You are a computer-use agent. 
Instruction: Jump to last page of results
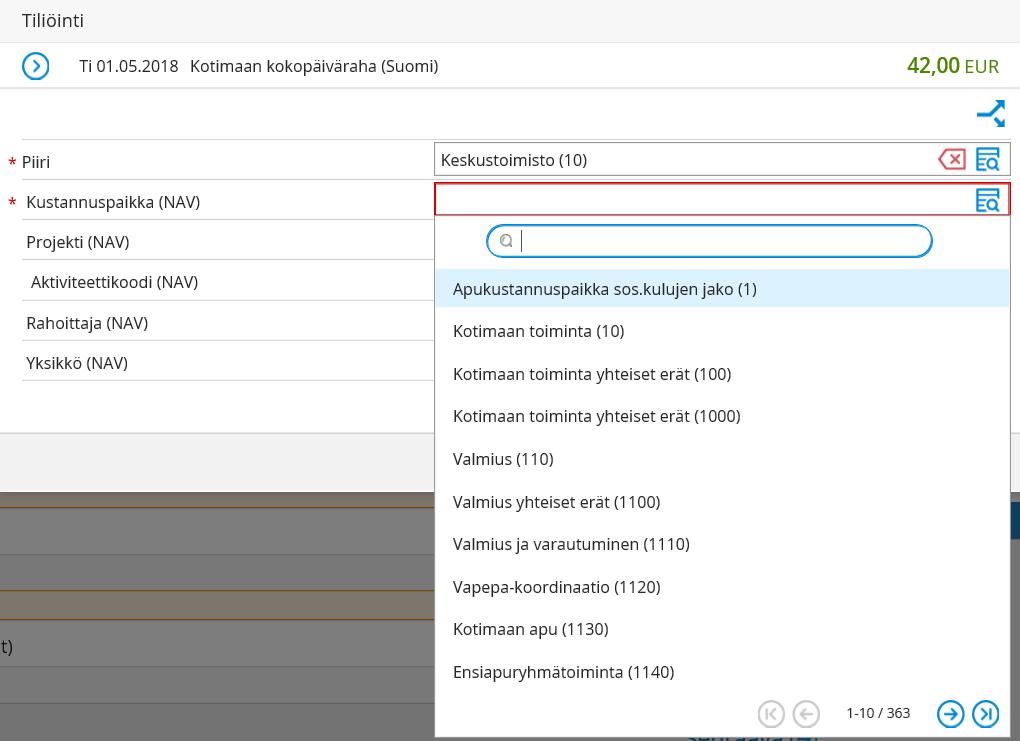(986, 714)
